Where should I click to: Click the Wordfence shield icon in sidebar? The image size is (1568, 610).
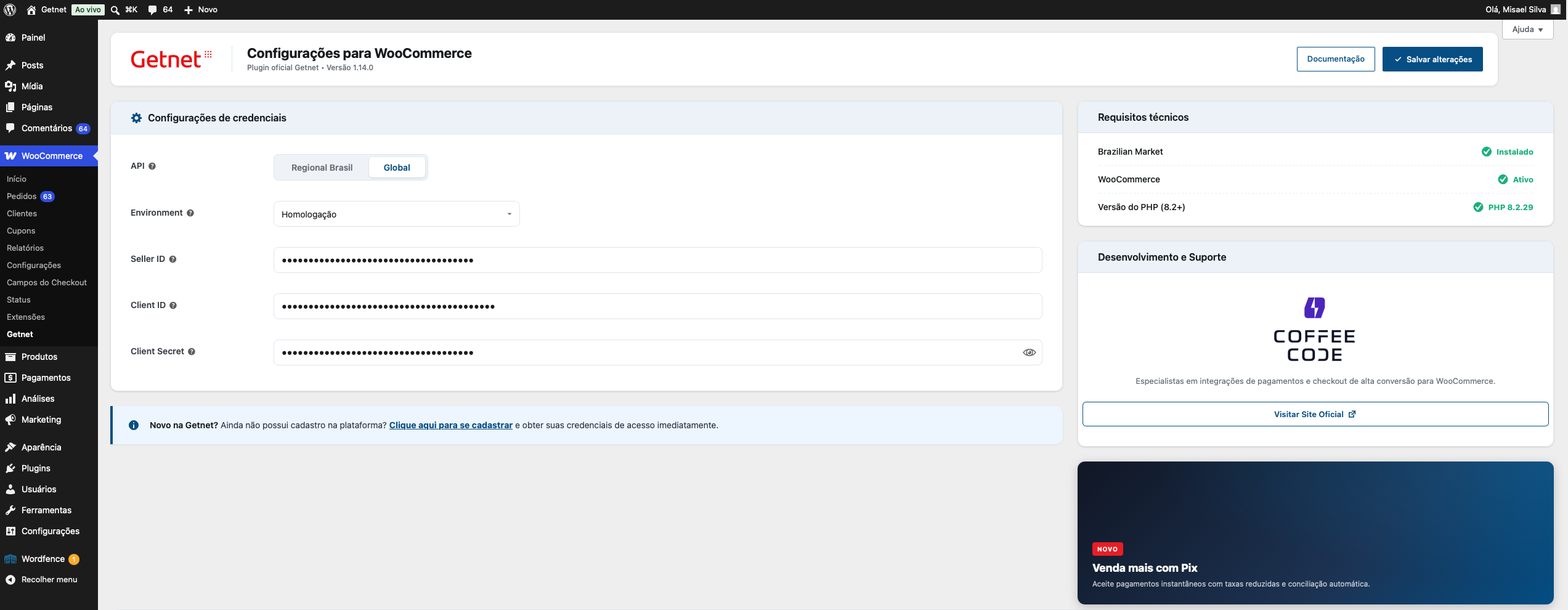10,559
